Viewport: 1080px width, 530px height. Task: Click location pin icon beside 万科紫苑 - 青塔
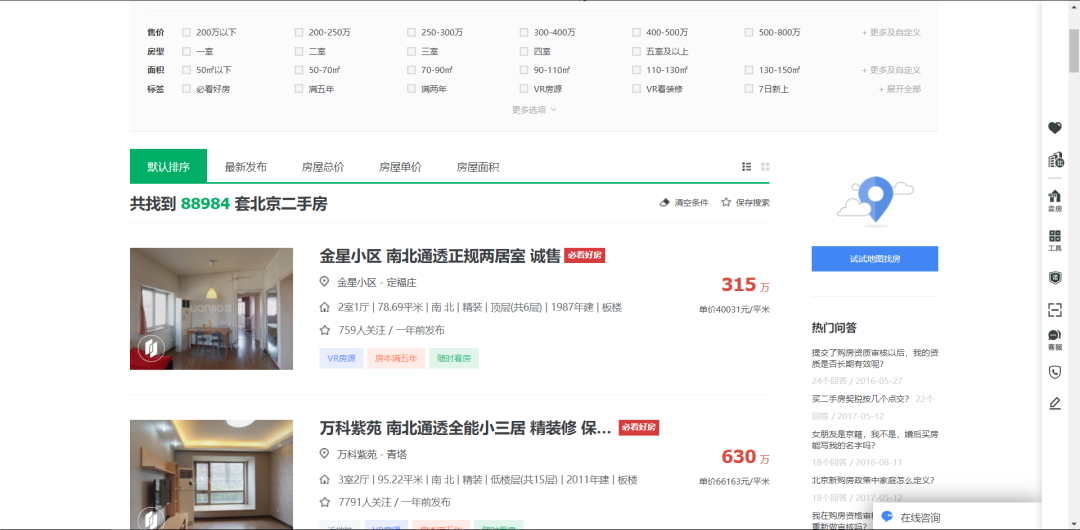pyautogui.click(x=324, y=454)
